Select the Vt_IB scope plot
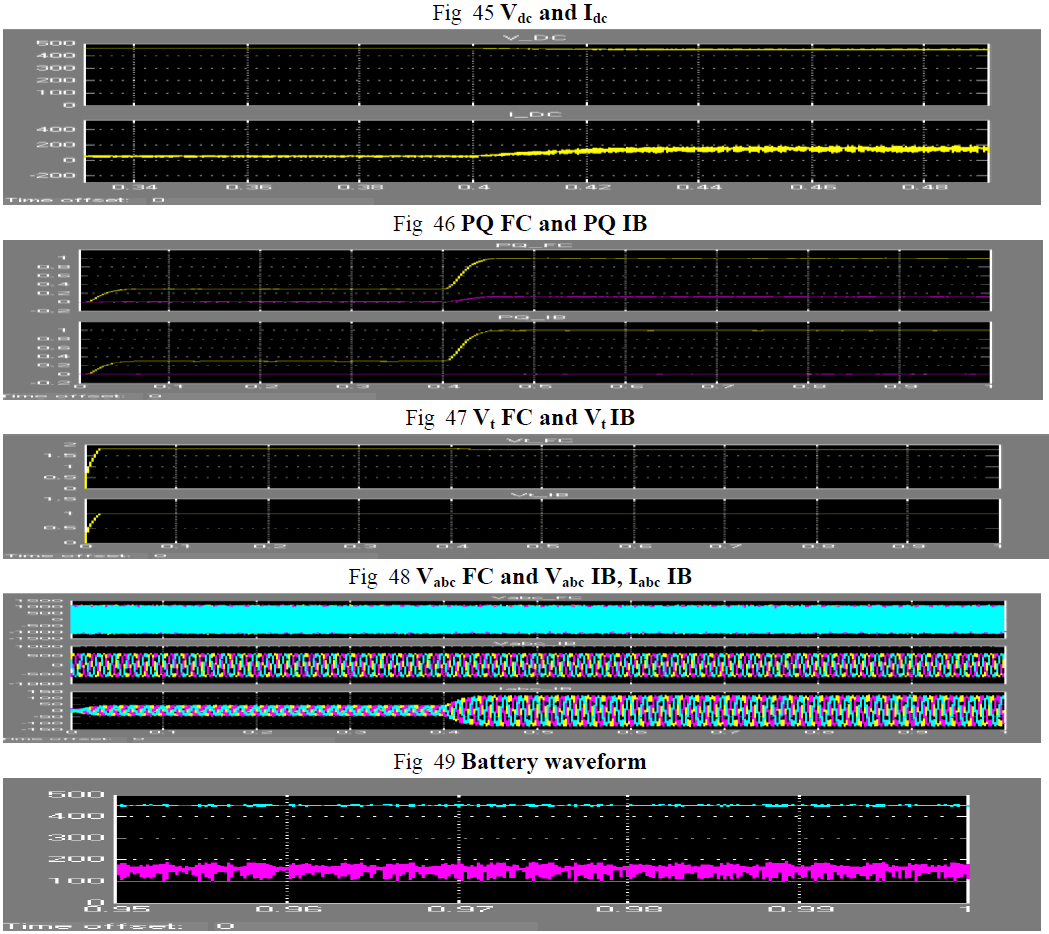The width and height of the screenshot is (1049, 934). point(540,522)
